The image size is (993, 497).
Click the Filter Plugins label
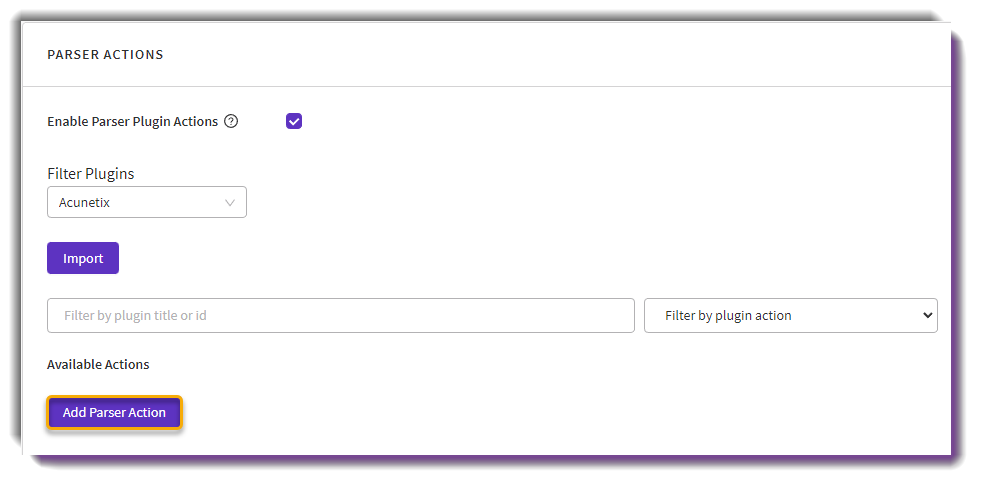pos(91,173)
